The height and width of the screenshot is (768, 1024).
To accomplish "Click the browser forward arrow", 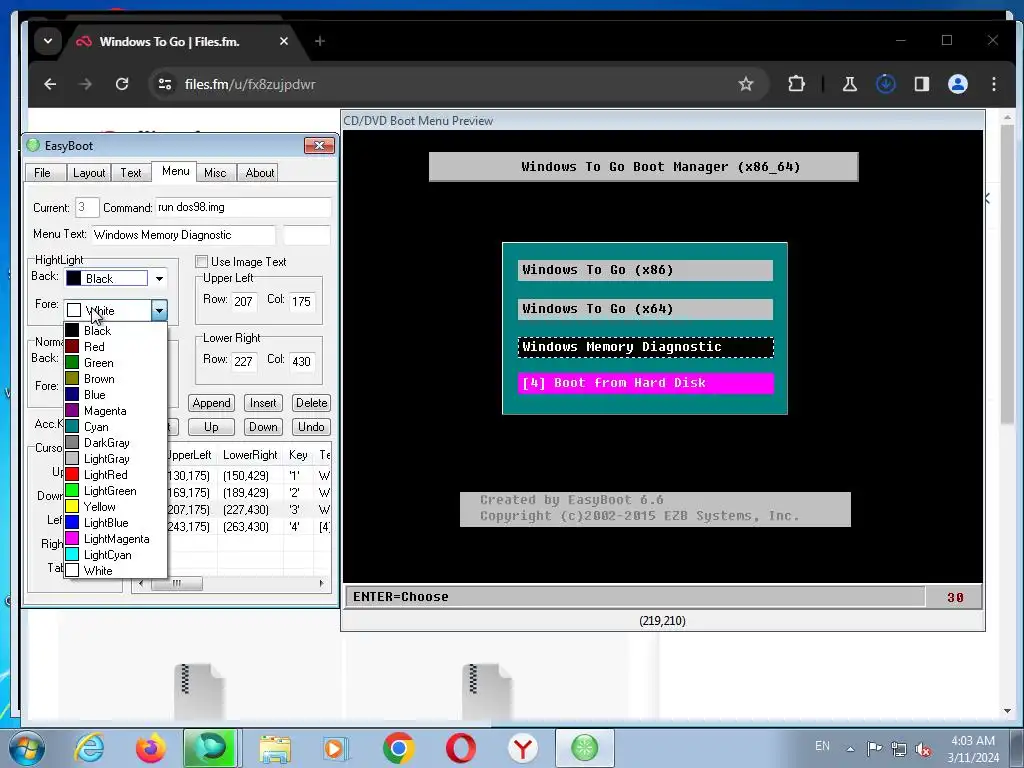I will click(x=86, y=84).
